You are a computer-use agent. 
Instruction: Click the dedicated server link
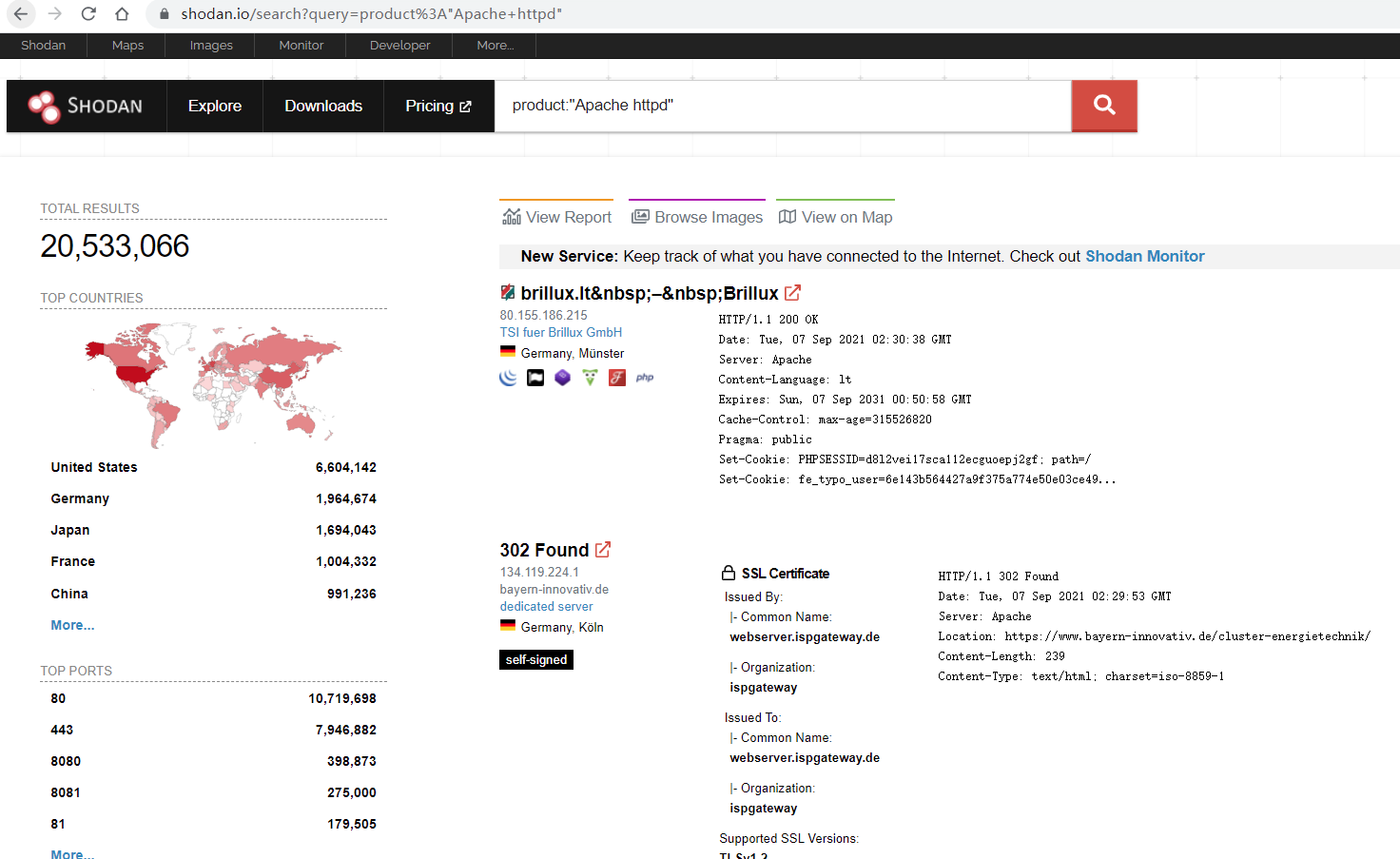pyautogui.click(x=546, y=606)
